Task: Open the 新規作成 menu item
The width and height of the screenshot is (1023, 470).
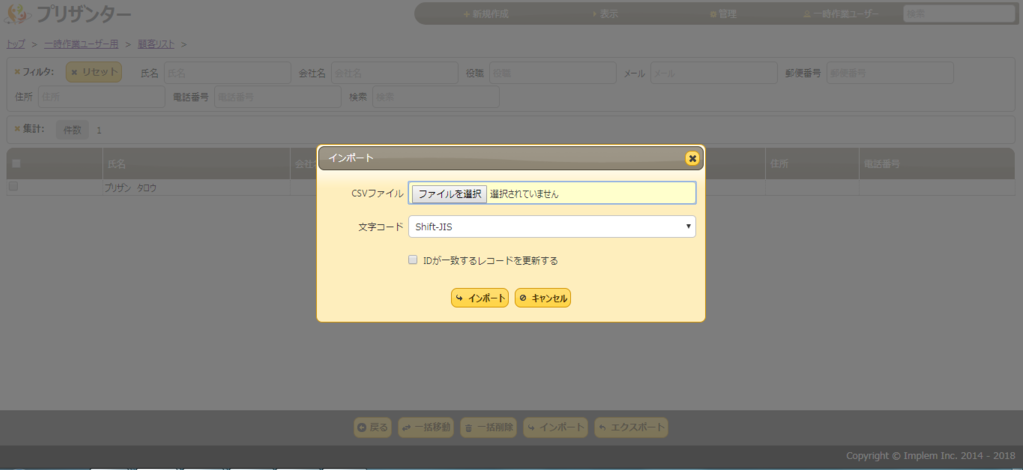Action: [x=486, y=14]
